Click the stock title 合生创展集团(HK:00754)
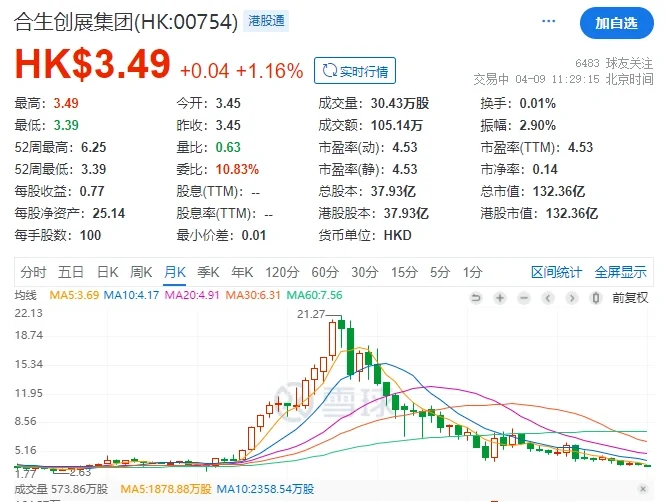This screenshot has height=502, width=666. coord(126,21)
